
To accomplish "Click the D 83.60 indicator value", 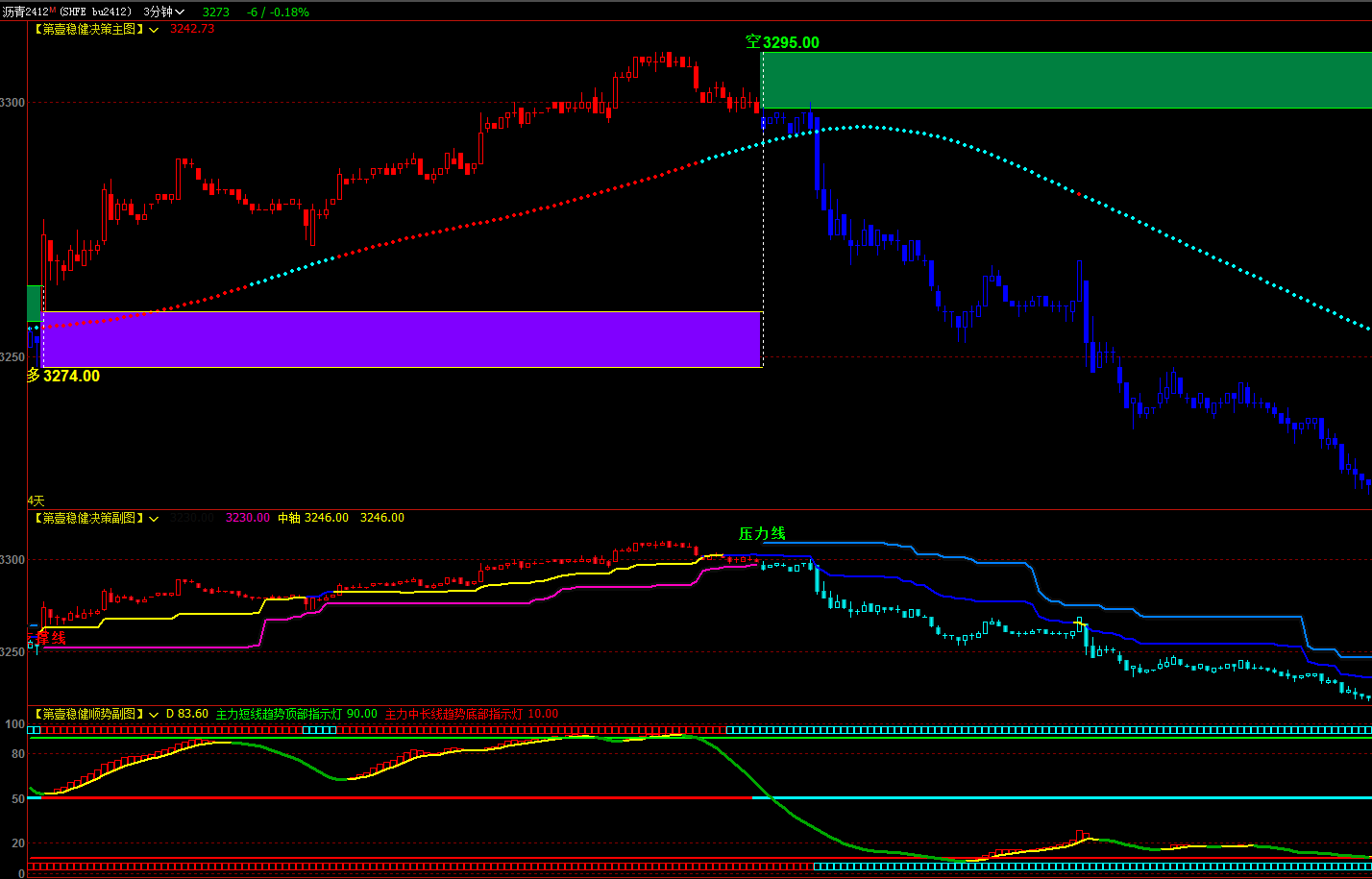I will (187, 714).
